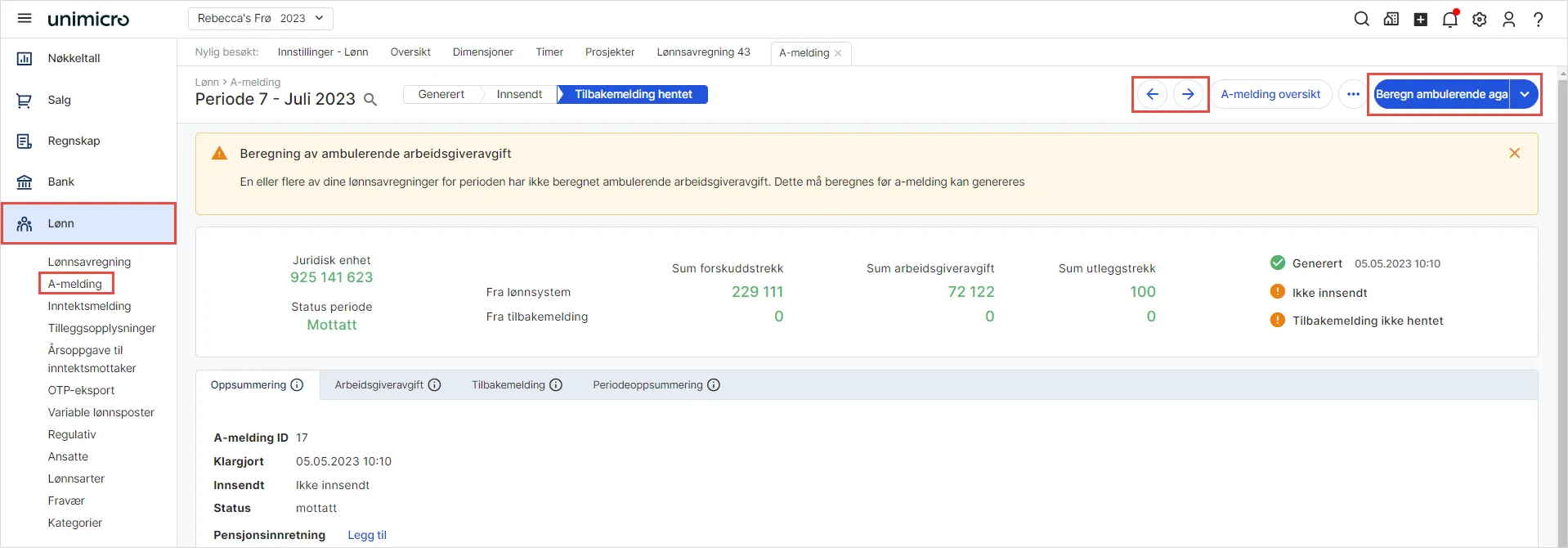Open Variable lønnsposter in sidebar
The height and width of the screenshot is (548, 1568).
(101, 412)
